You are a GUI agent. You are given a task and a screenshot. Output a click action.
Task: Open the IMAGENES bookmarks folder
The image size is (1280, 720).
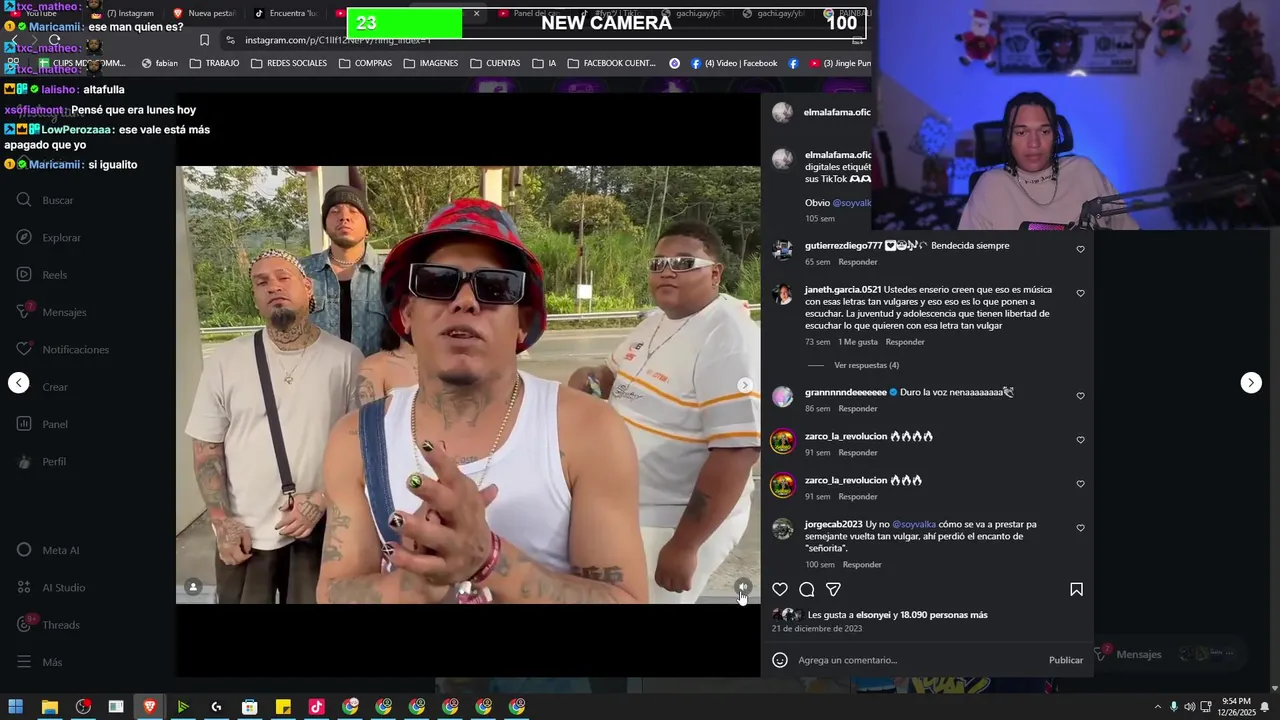(431, 63)
